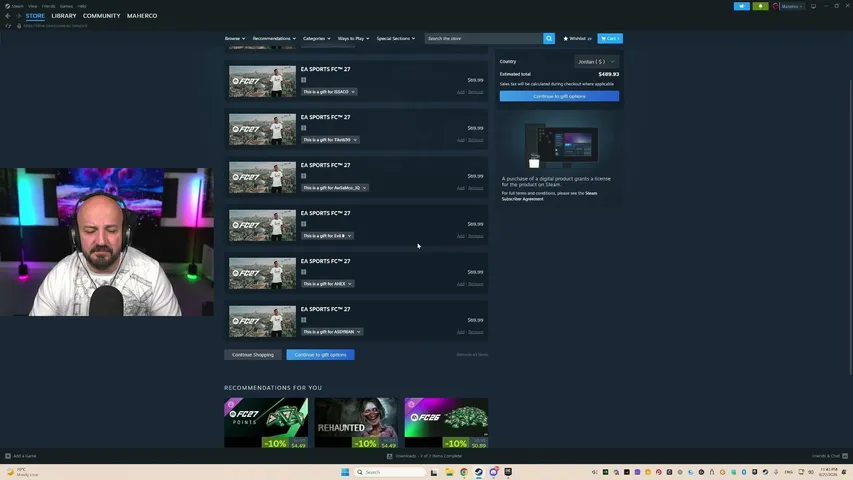The height and width of the screenshot is (480, 853).
Task: Expand the Ways to Play menu
Action: point(354,39)
